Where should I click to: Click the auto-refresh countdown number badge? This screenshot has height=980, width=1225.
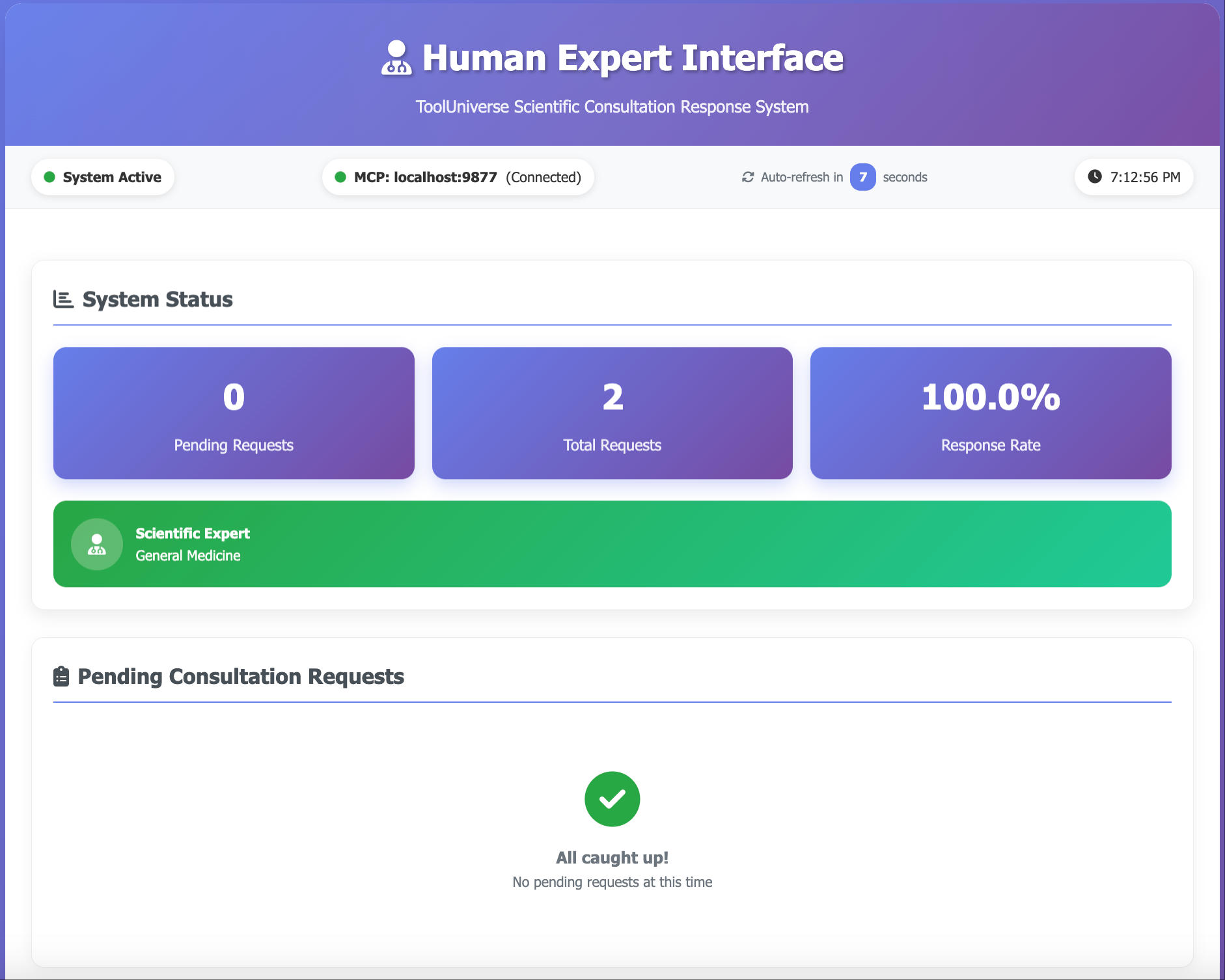[862, 176]
